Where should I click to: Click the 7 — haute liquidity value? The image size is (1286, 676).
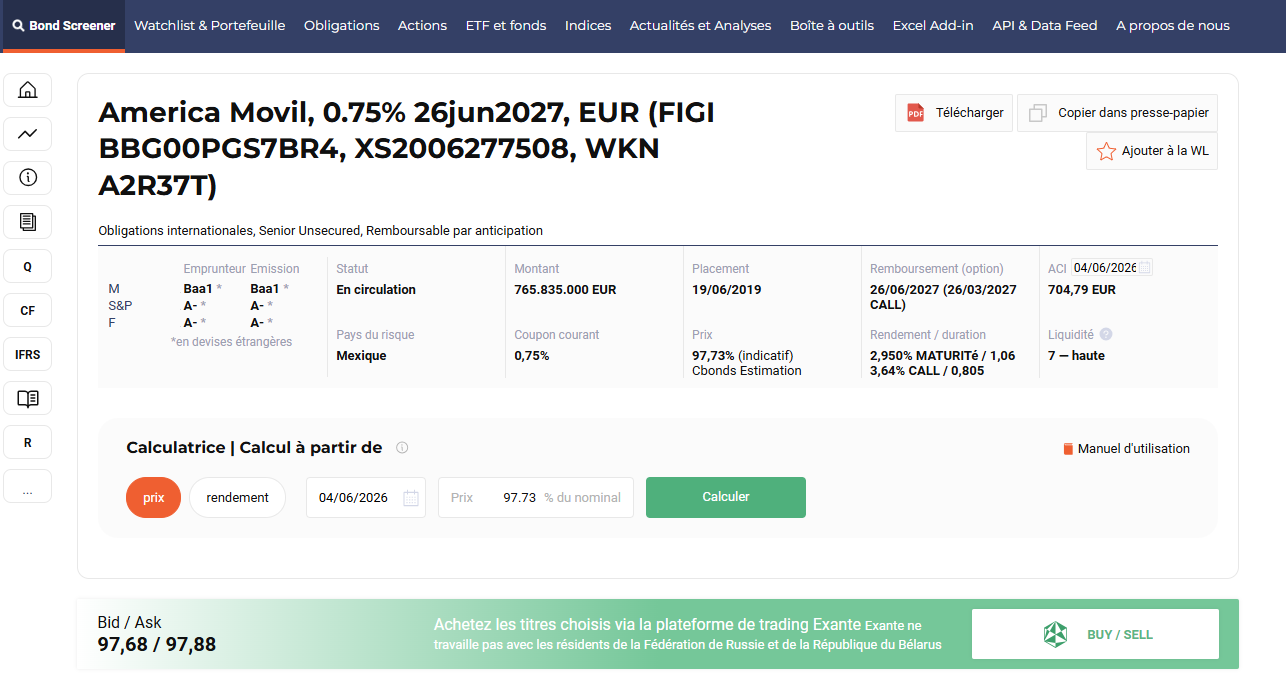pyautogui.click(x=1076, y=356)
